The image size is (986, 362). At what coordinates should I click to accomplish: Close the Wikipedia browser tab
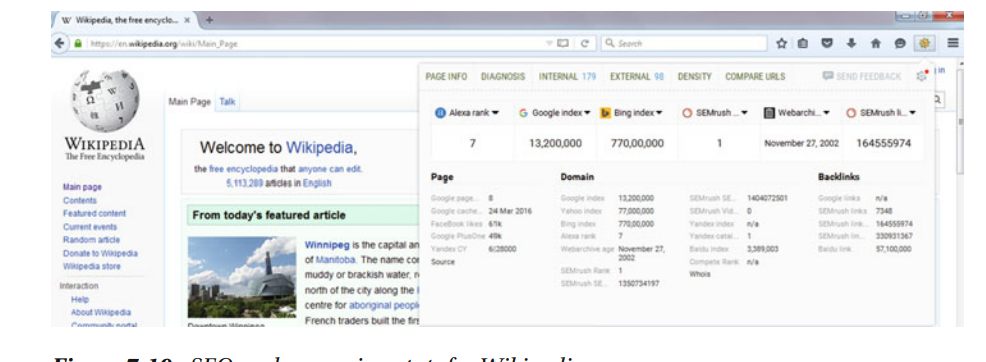tap(187, 20)
